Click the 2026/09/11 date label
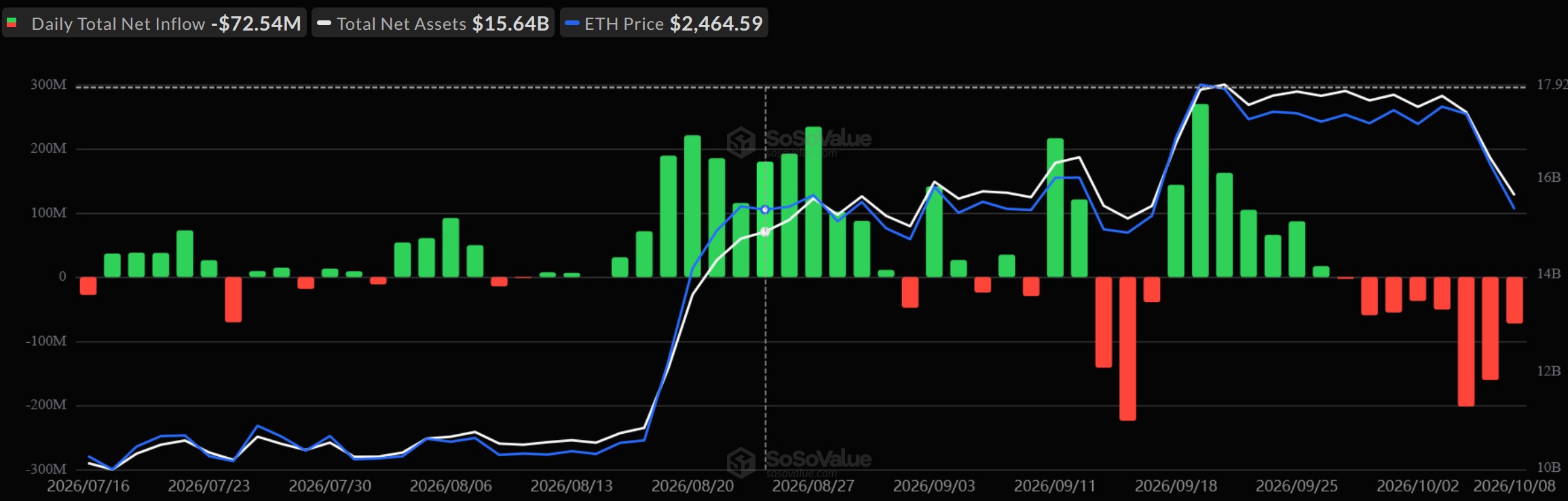This screenshot has width=1568, height=501. pos(1055,486)
